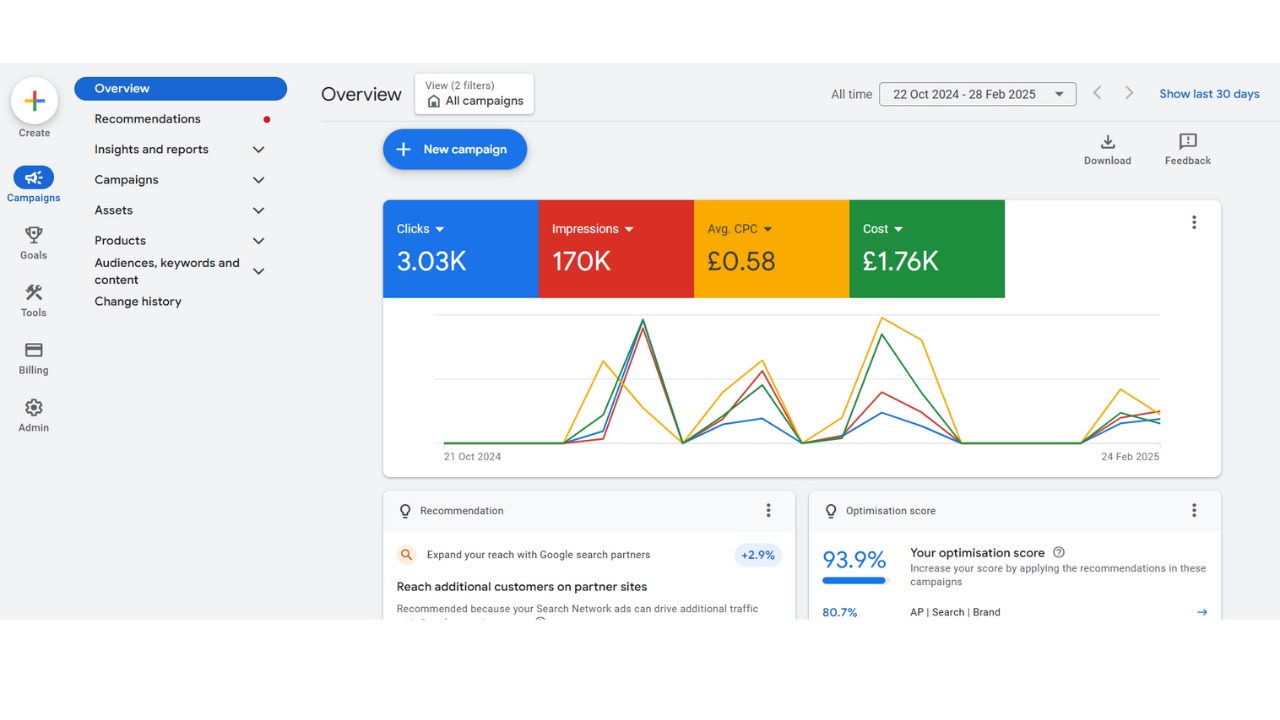Open the Goals trophy icon
Viewport: 1280px width, 720px height.
(34, 235)
